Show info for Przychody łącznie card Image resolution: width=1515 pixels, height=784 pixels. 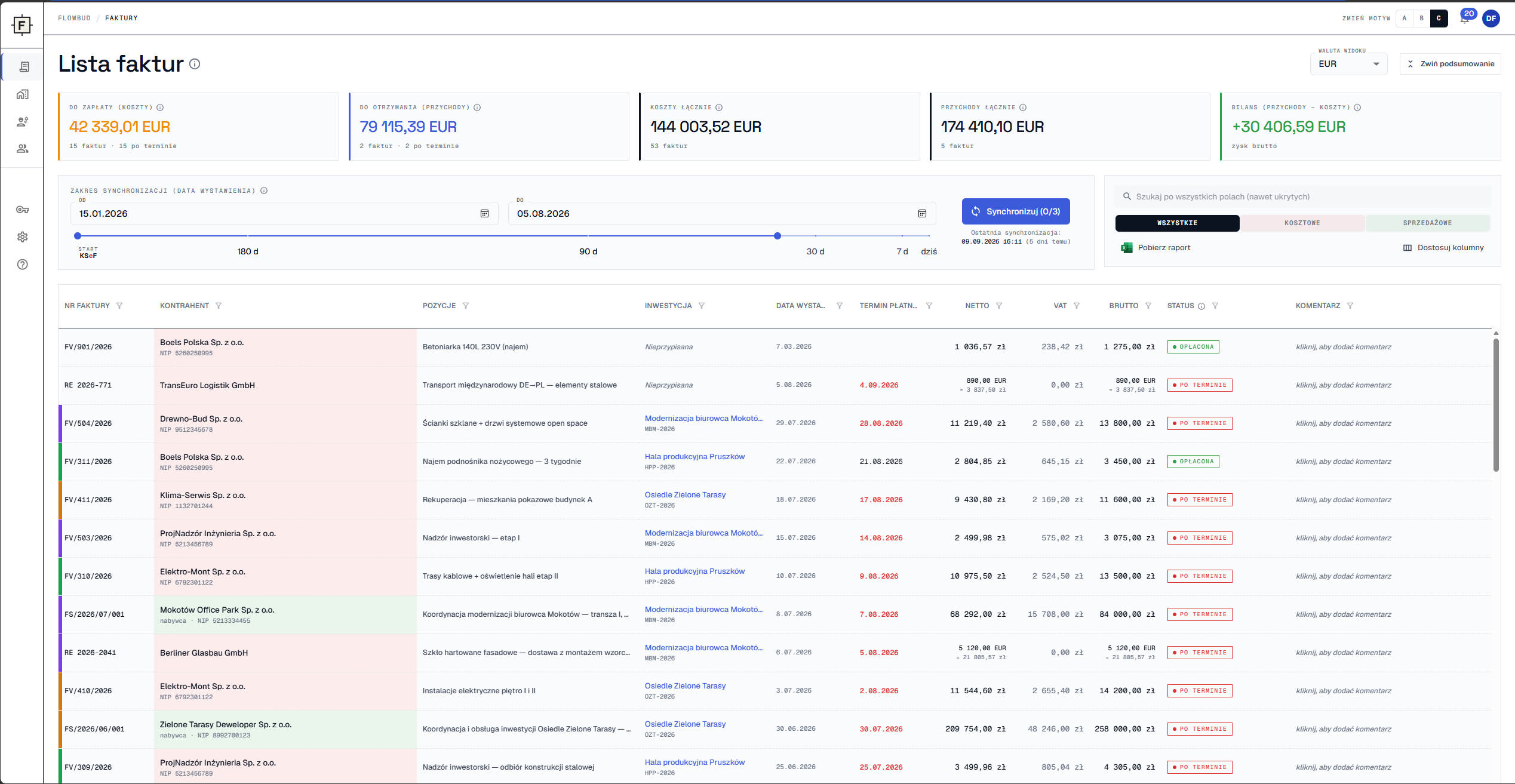tap(1023, 107)
